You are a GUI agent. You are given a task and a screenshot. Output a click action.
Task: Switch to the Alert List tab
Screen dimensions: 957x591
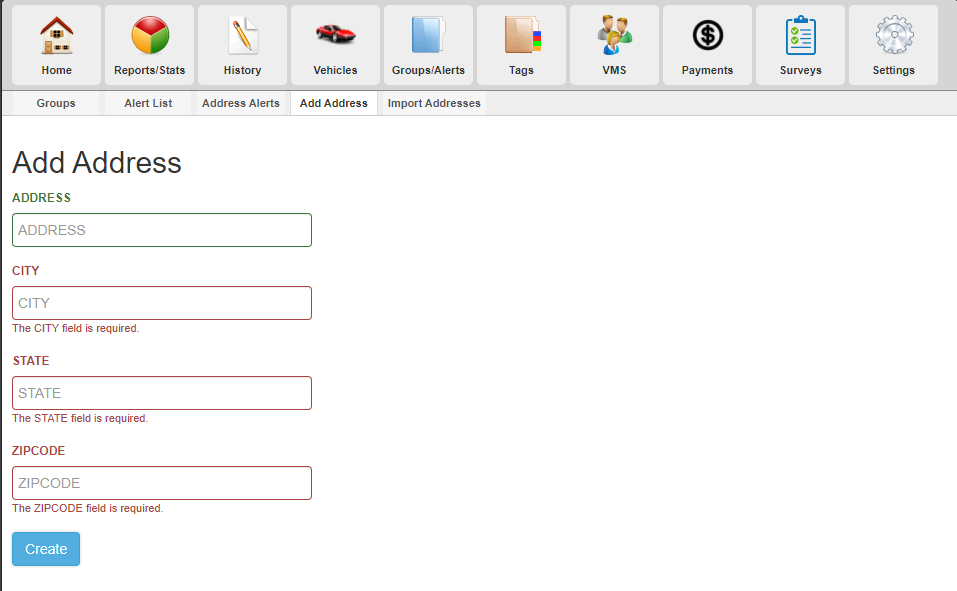(148, 103)
